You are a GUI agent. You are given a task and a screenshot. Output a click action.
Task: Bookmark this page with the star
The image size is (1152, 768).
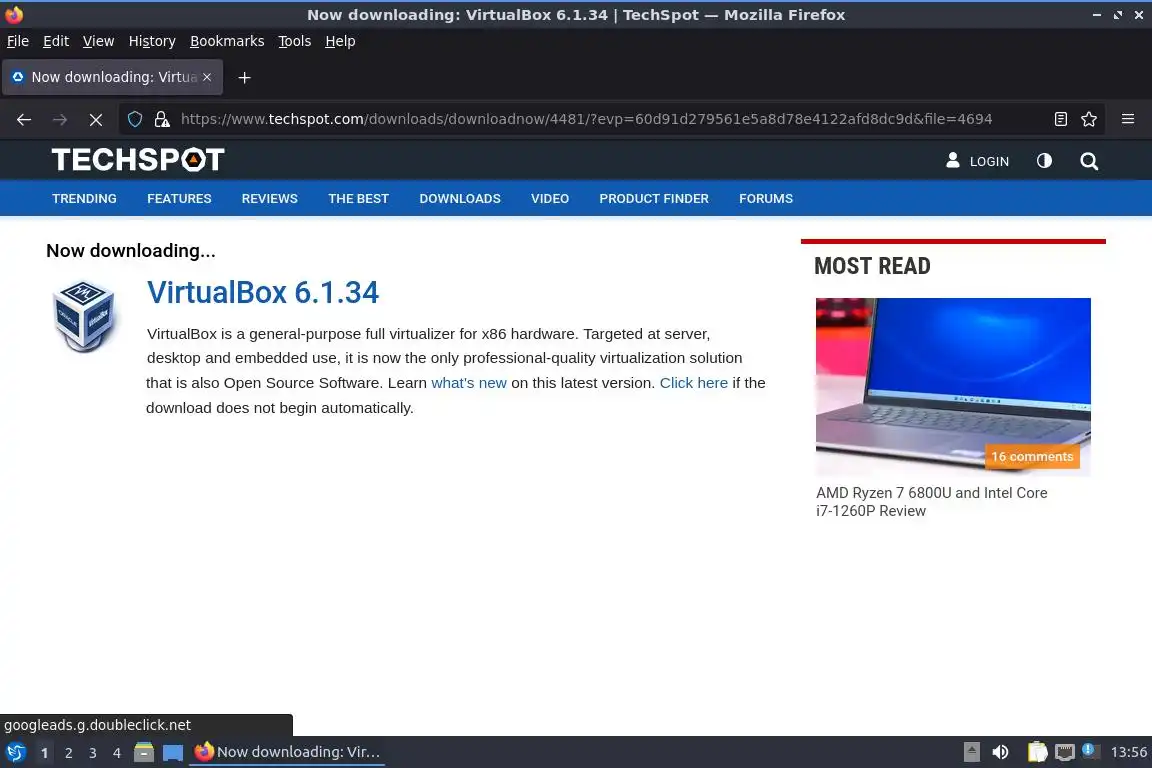coord(1089,119)
